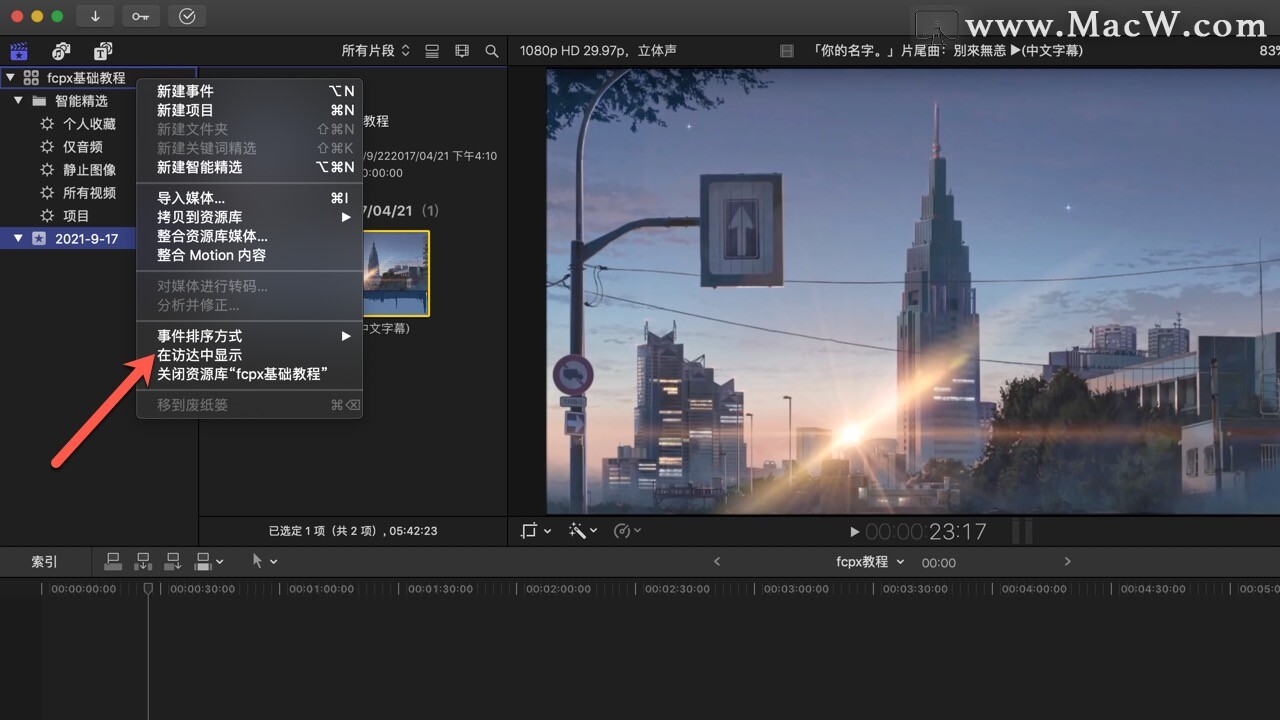Choose 新建事件 in the context menu
The height and width of the screenshot is (720, 1280).
(249, 91)
